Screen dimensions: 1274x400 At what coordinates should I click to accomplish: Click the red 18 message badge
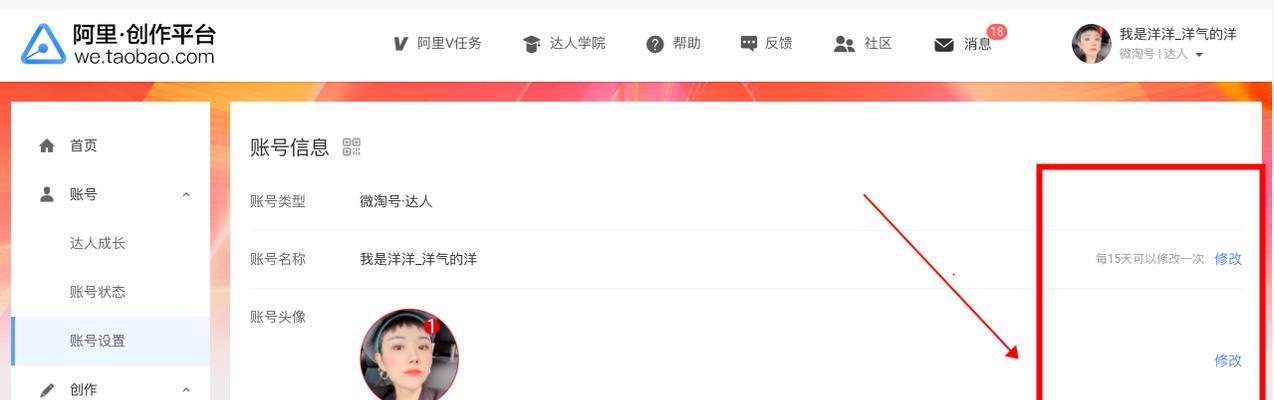click(996, 32)
